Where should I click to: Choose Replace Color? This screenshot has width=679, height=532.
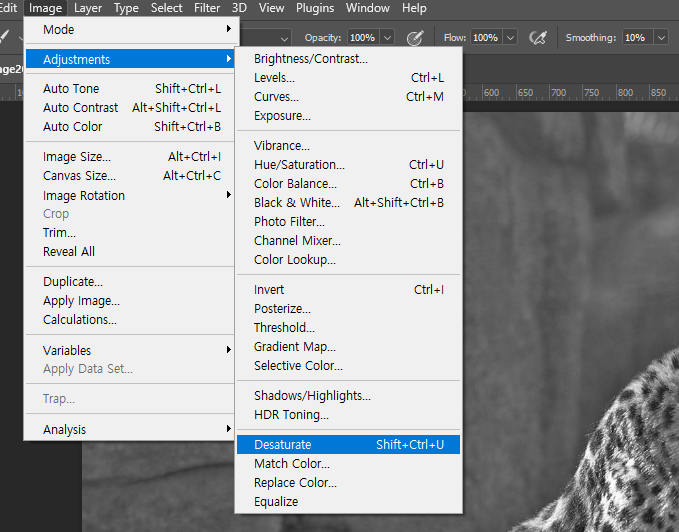click(348, 483)
